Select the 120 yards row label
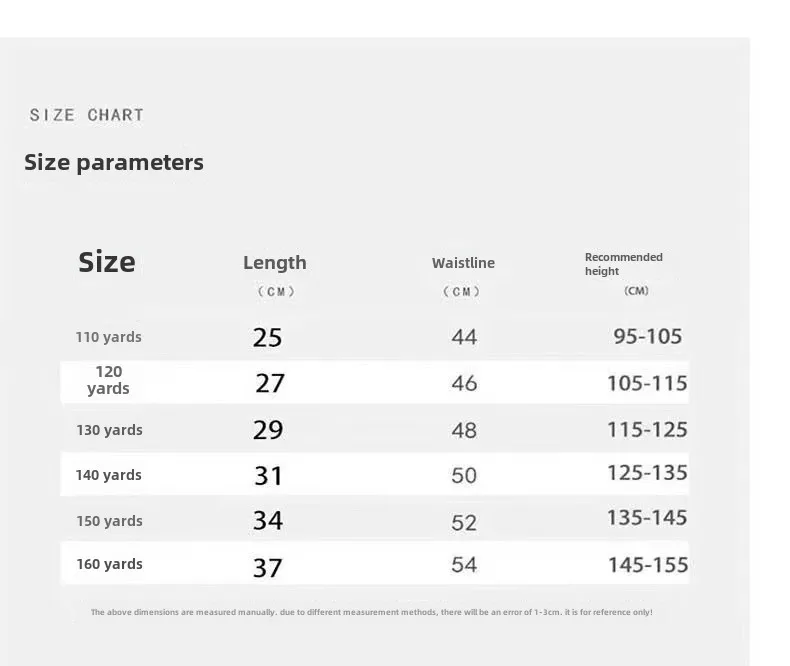 coord(108,380)
